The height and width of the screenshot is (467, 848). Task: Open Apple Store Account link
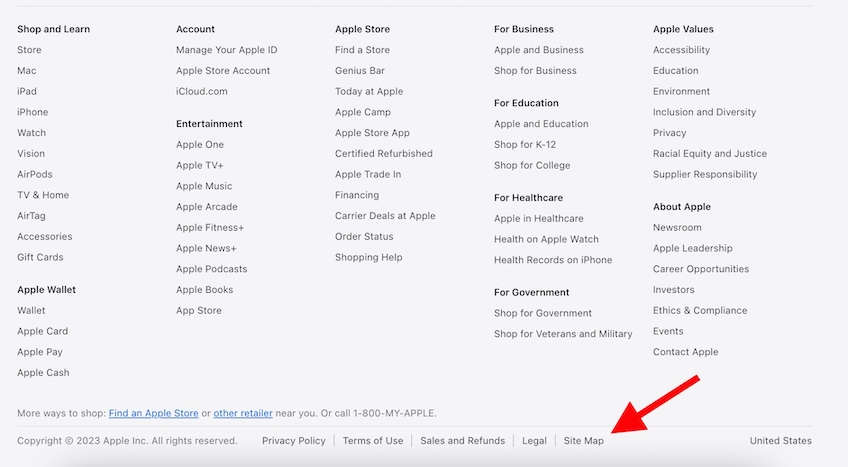coord(223,71)
